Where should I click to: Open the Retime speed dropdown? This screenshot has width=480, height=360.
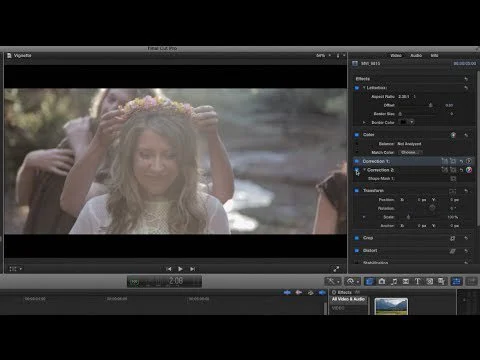(x=352, y=281)
